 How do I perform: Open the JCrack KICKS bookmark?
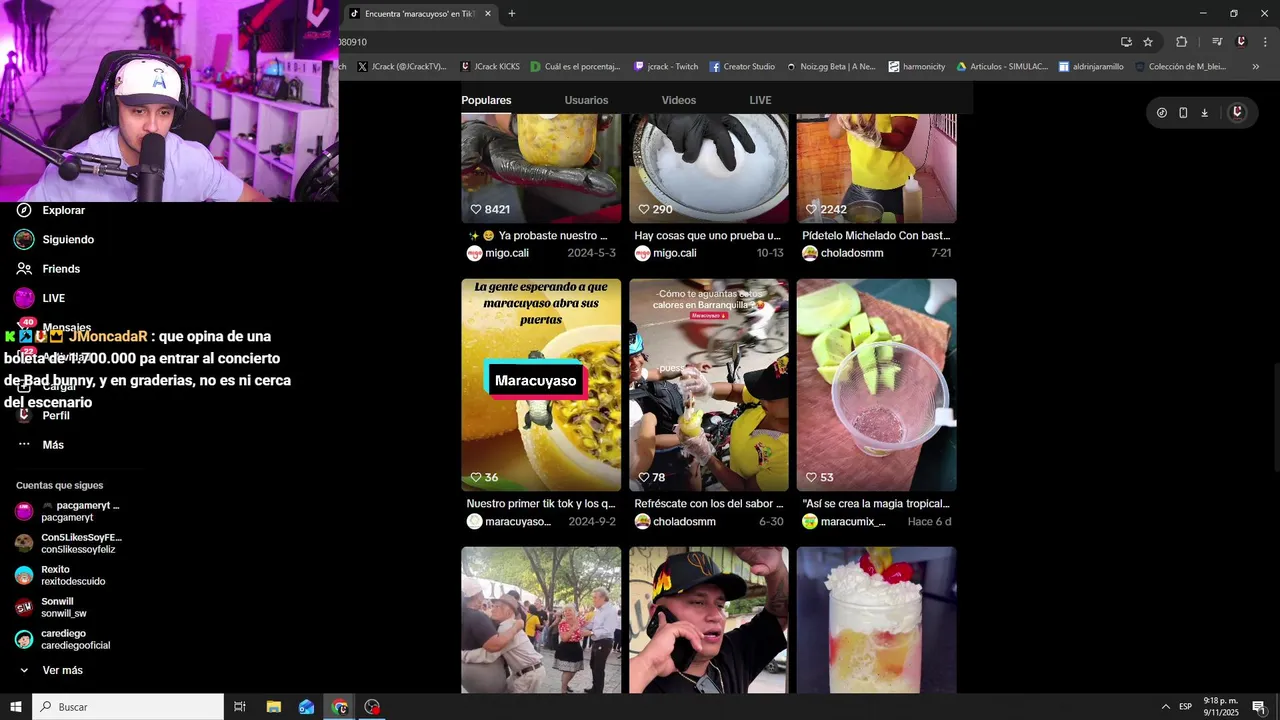pos(490,67)
